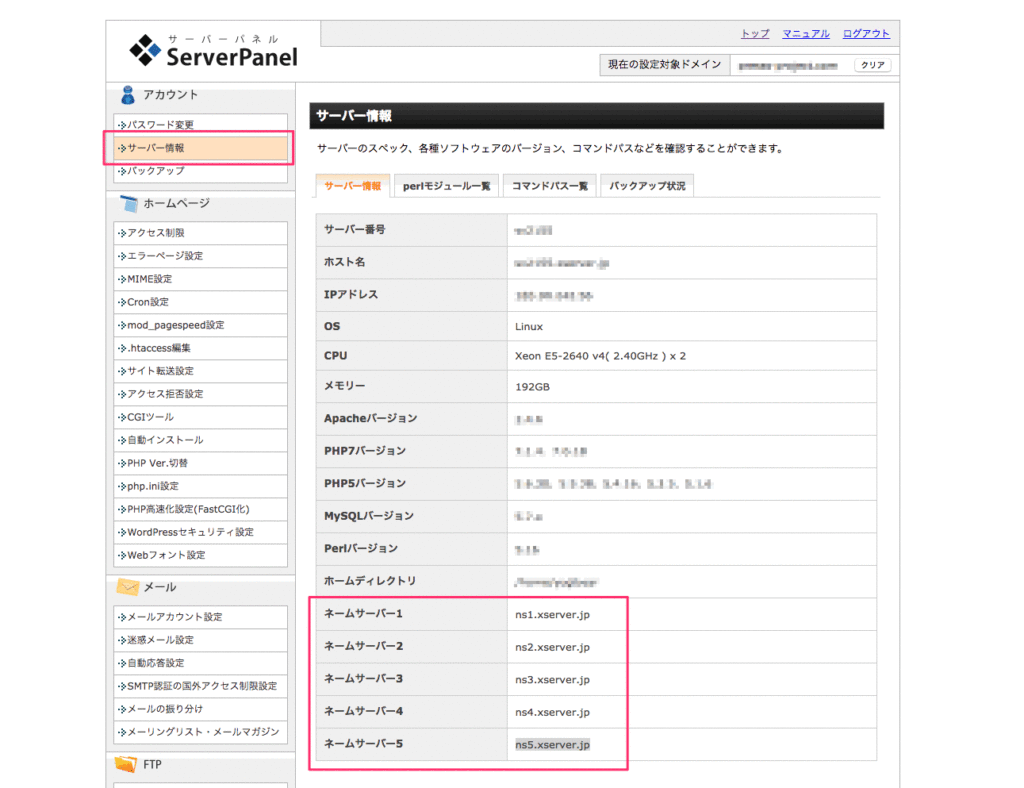The image size is (1024, 788).
Task: Open MIME設定
Action: [200, 279]
